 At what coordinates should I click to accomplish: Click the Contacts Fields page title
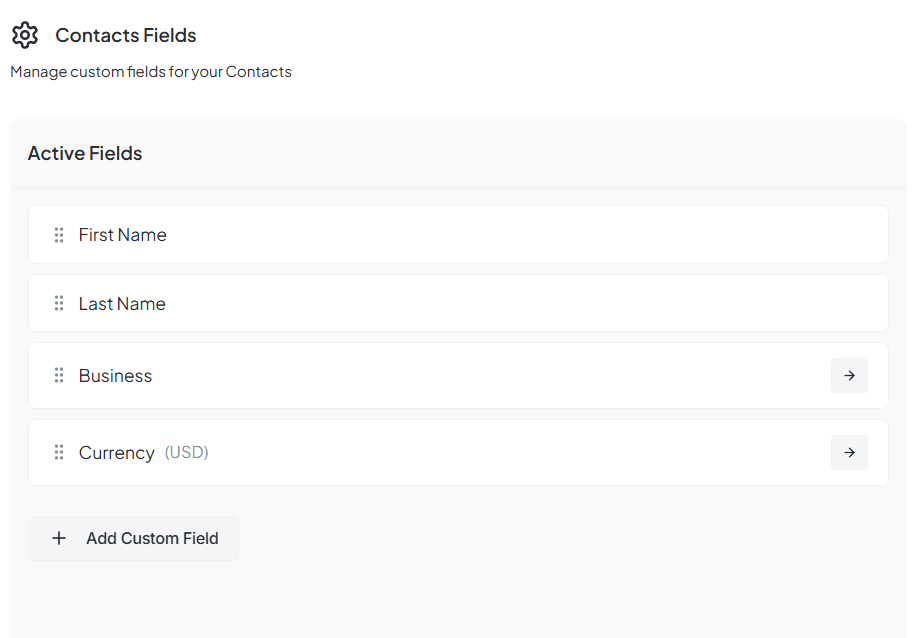pos(126,35)
